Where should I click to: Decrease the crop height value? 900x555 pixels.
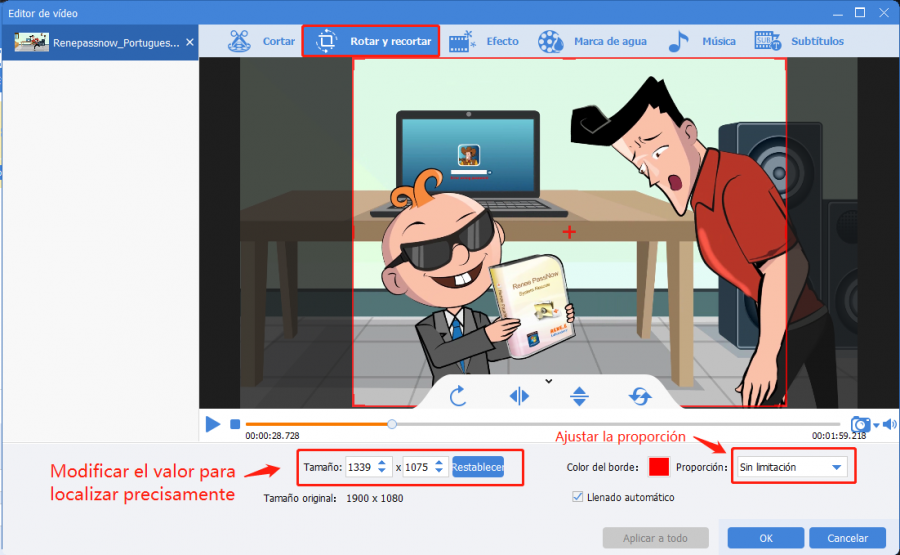pos(439,472)
